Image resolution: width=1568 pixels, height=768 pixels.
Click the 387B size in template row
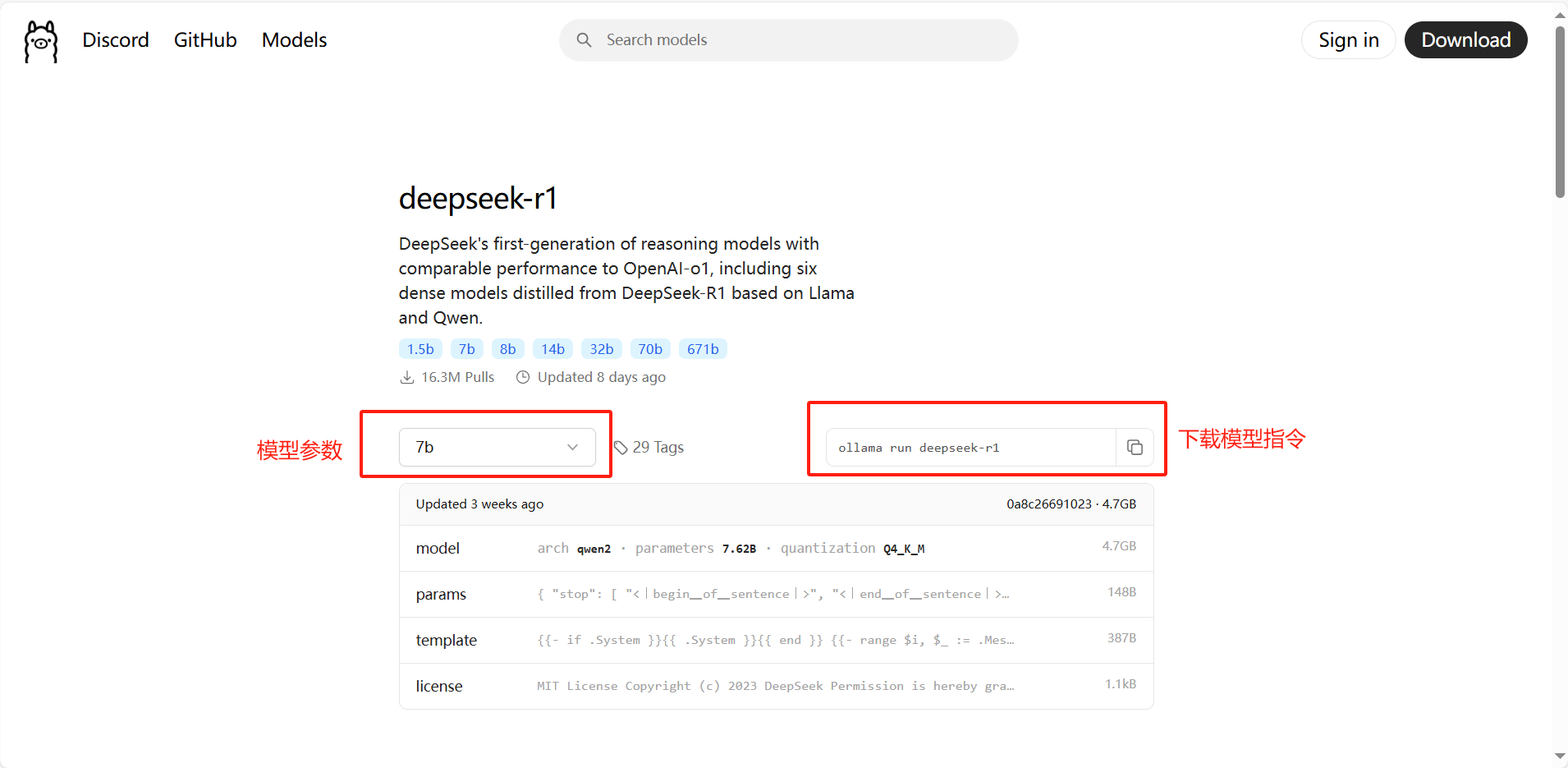pos(1121,638)
